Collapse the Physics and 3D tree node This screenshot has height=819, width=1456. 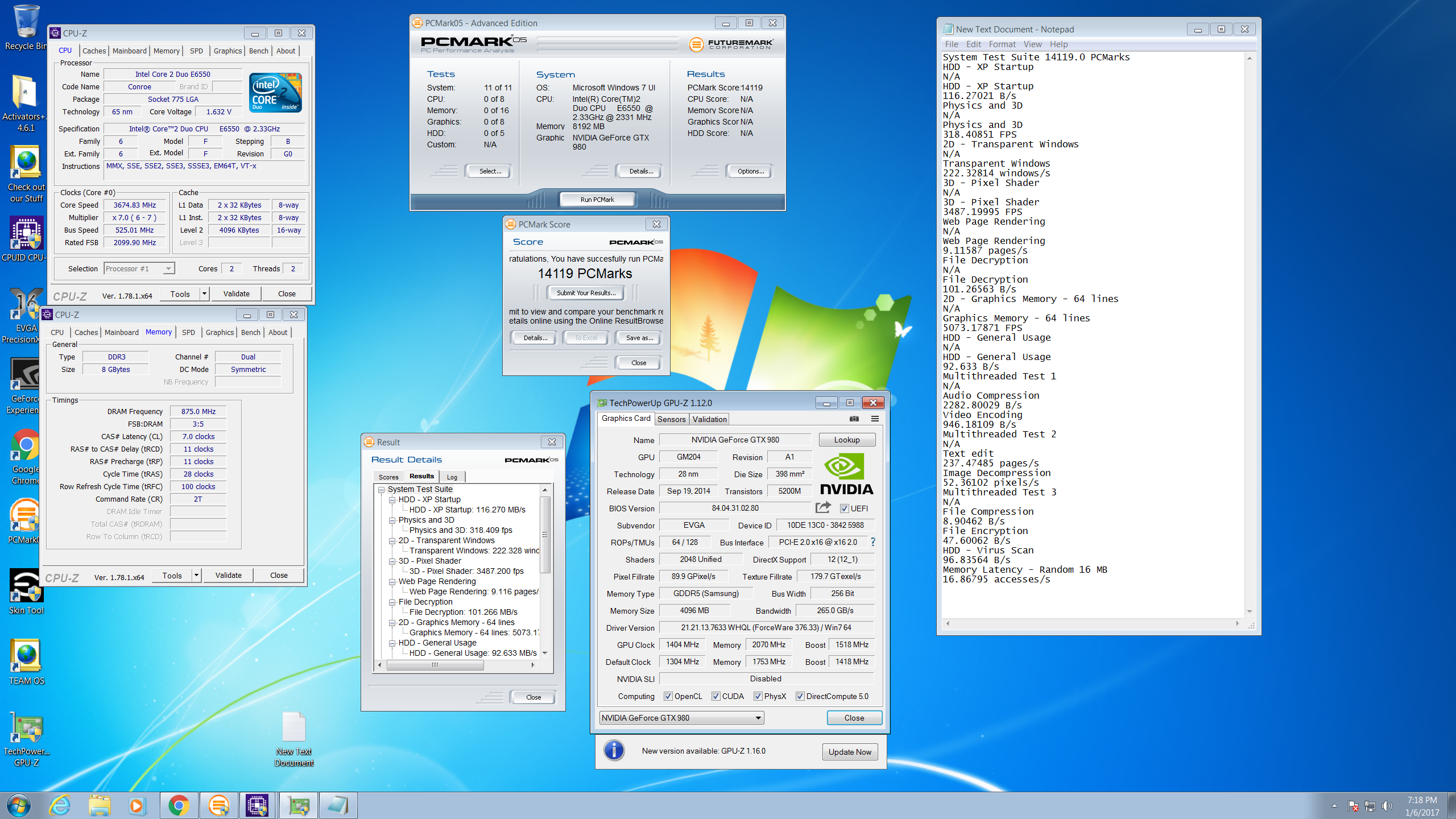point(392,520)
